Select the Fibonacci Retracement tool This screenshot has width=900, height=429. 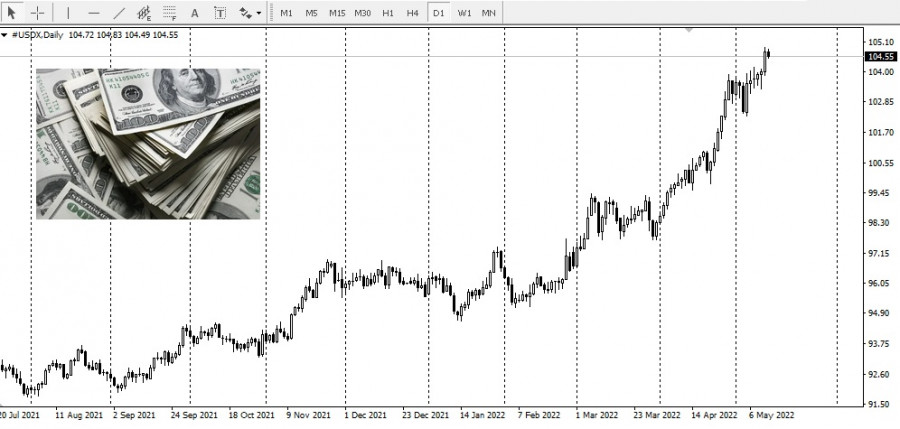(169, 13)
